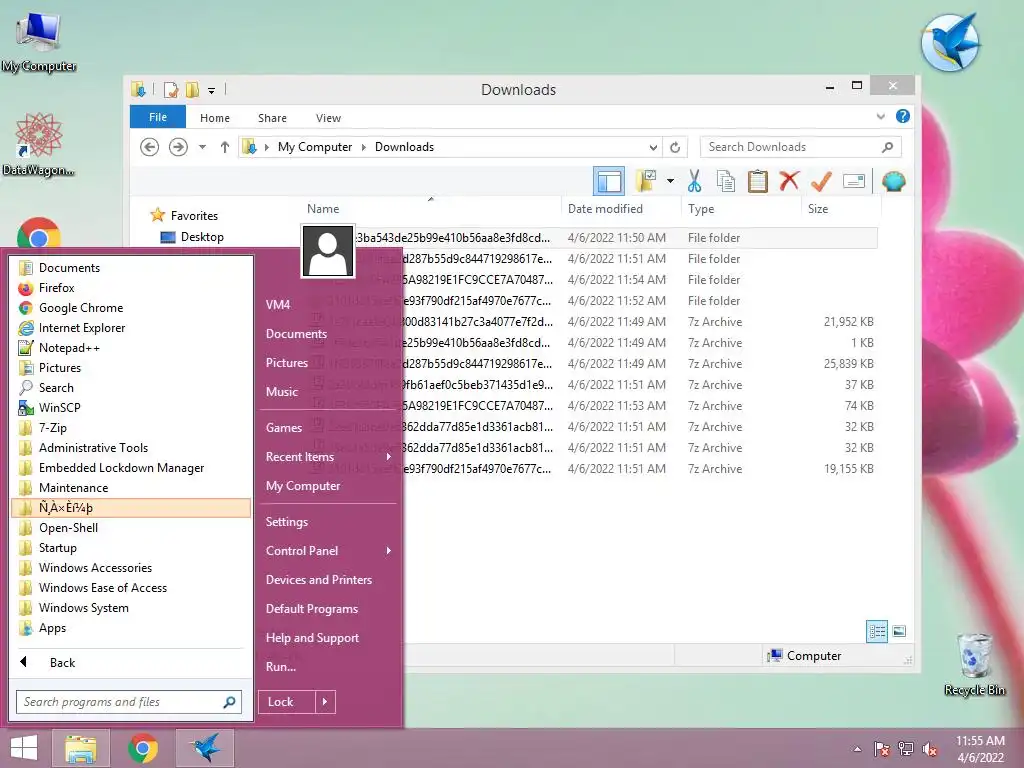
Task: Click the start menu search magnifier icon
Action: tap(229, 702)
